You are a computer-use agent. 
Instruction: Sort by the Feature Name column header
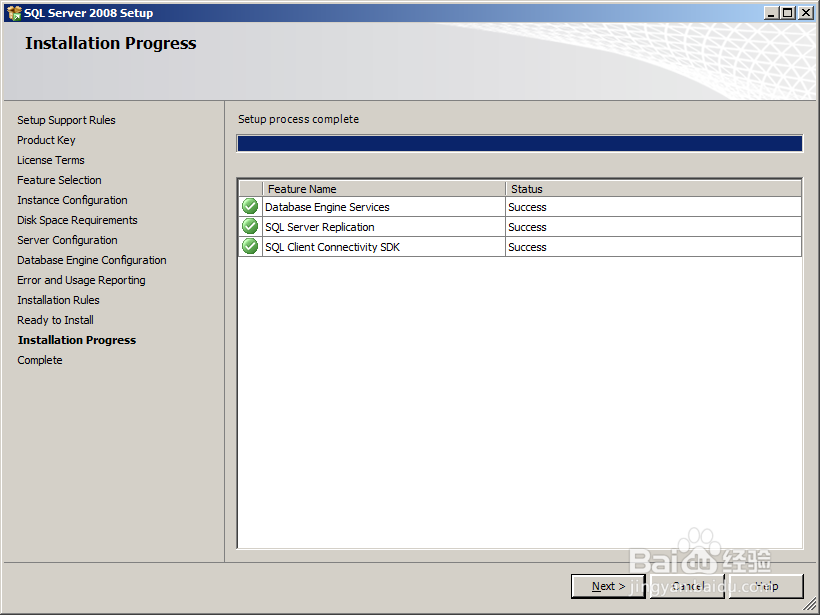384,189
